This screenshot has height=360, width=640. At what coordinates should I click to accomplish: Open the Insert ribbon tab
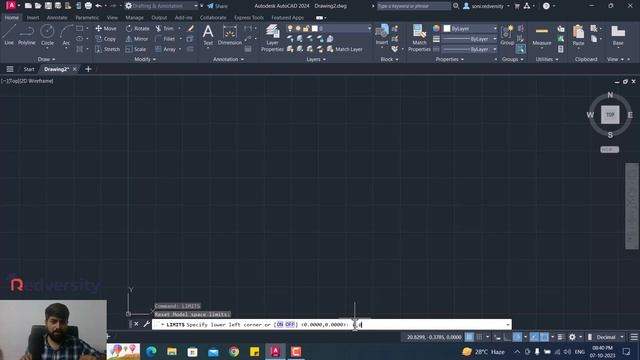pyautogui.click(x=33, y=18)
